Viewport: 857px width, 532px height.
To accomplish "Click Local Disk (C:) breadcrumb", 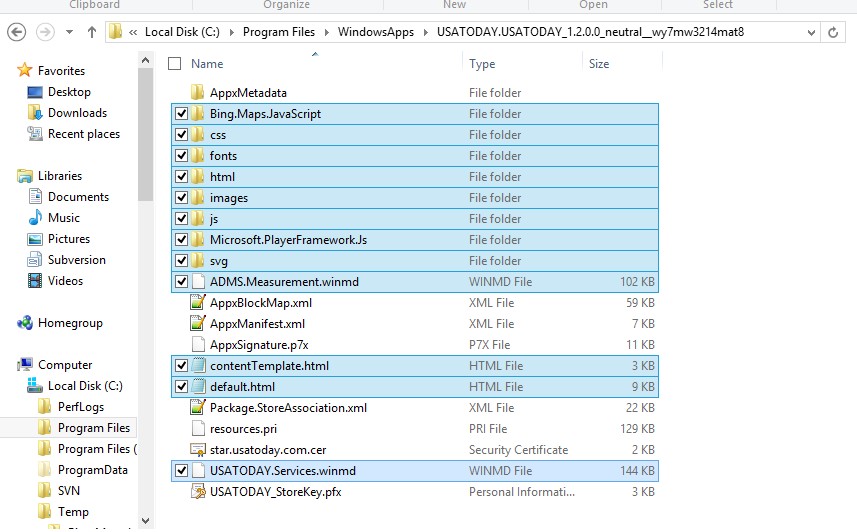I will coord(182,32).
